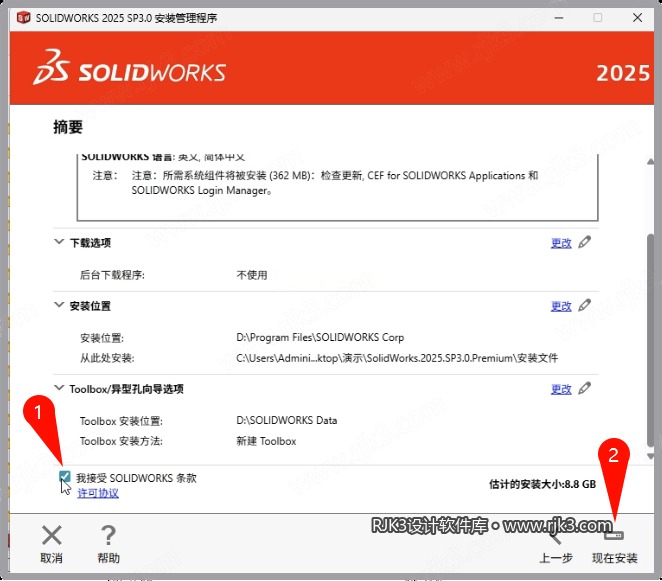The height and width of the screenshot is (581, 662).
Task: Click the SOLIDWORKS app icon in title bar
Action: click(x=24, y=18)
